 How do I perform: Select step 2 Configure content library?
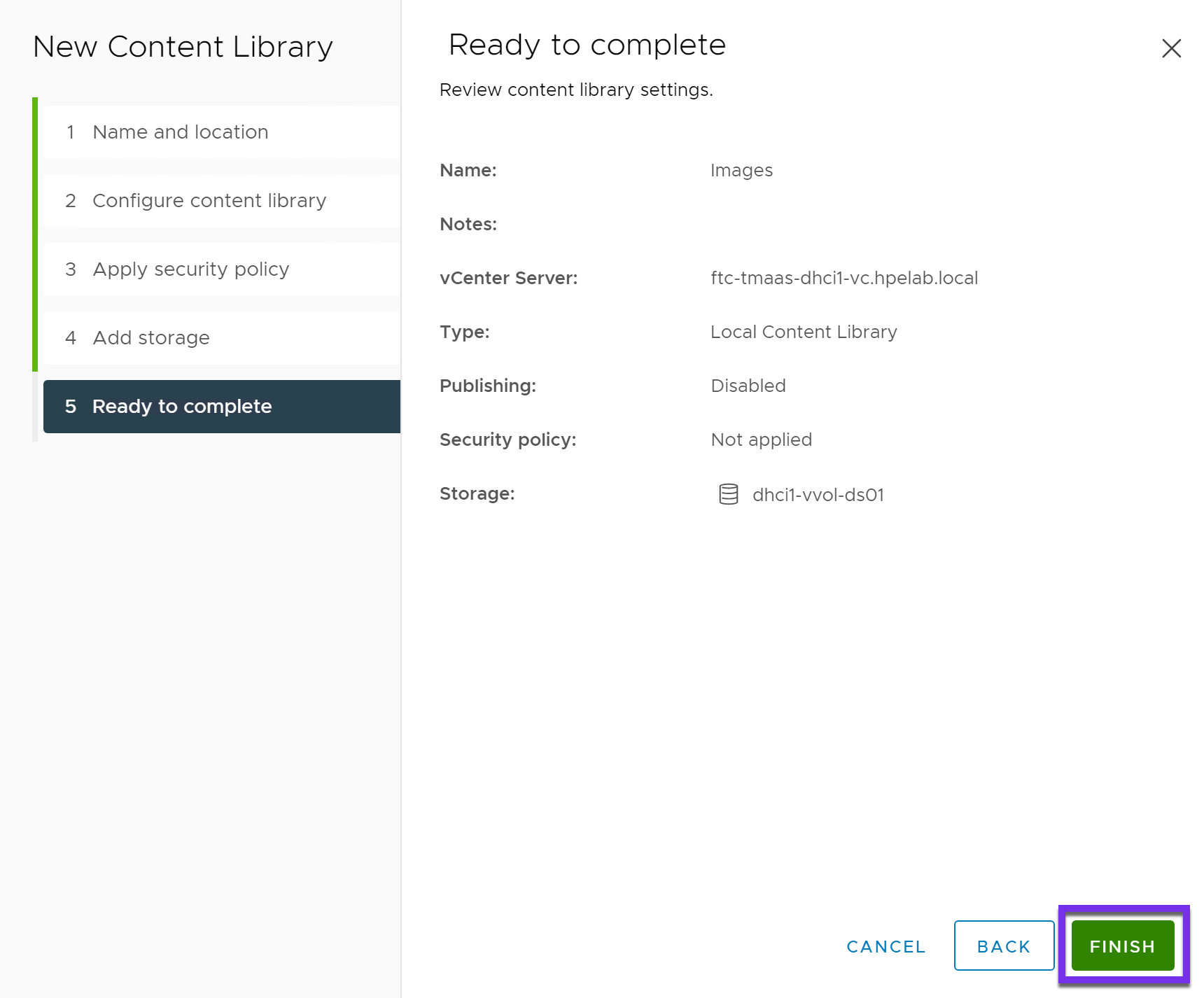[208, 201]
